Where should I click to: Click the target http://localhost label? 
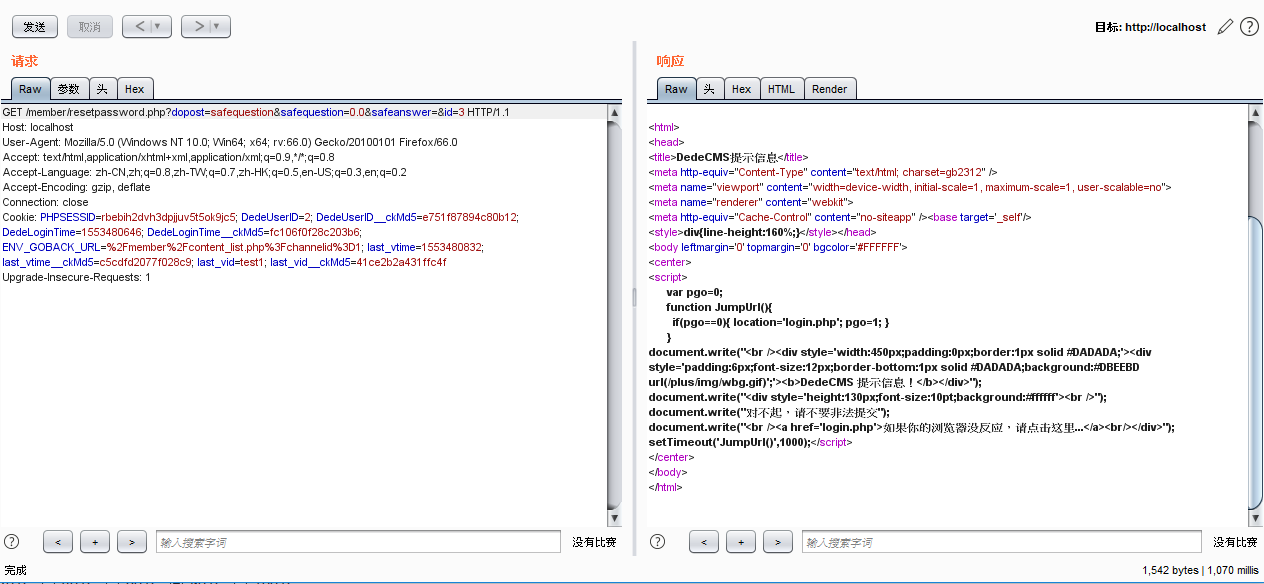1150,28
